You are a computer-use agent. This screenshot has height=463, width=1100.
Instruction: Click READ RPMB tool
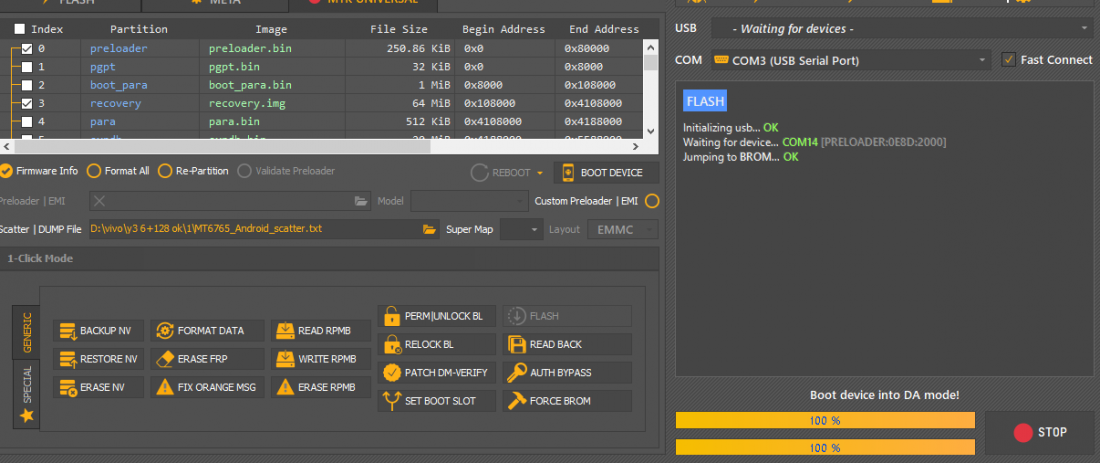(x=321, y=330)
